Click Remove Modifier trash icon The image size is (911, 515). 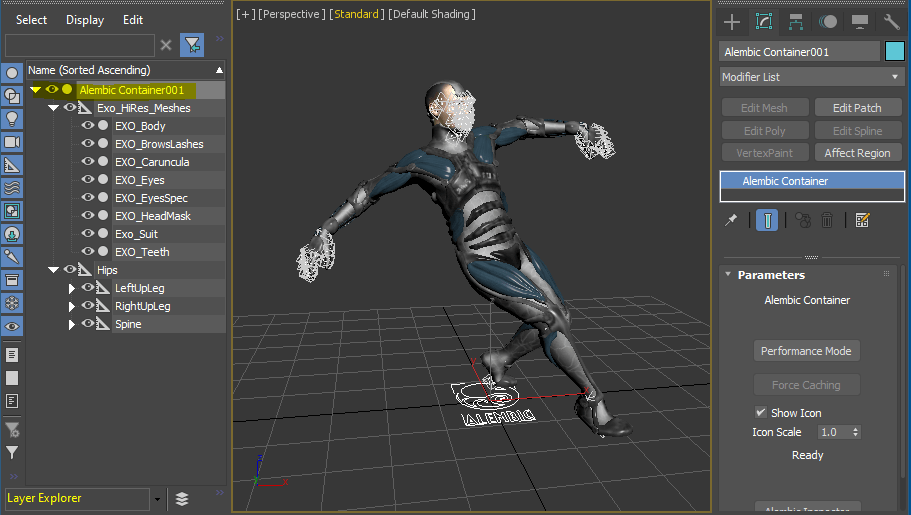click(827, 220)
